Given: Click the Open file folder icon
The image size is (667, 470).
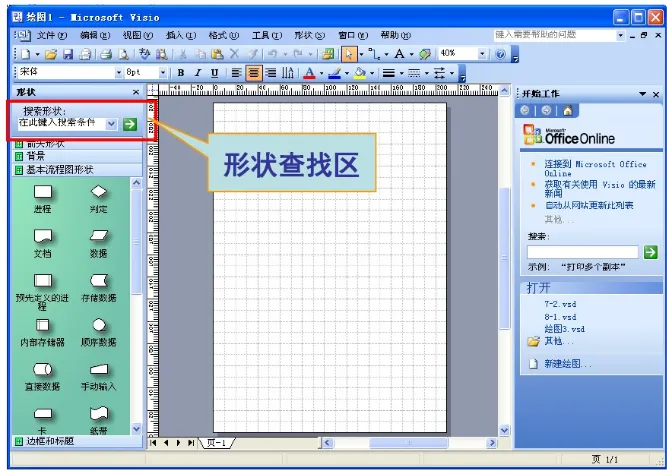Looking at the screenshot, I should pyautogui.click(x=51, y=54).
